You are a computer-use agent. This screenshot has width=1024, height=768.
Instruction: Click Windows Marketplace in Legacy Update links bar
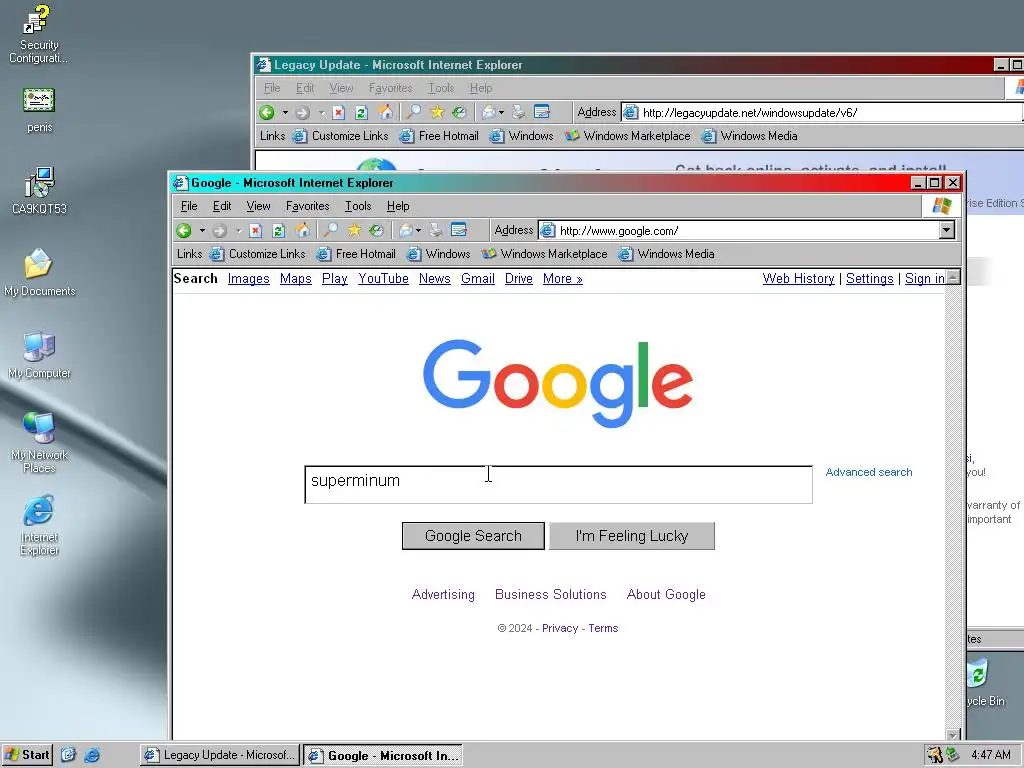pos(628,136)
